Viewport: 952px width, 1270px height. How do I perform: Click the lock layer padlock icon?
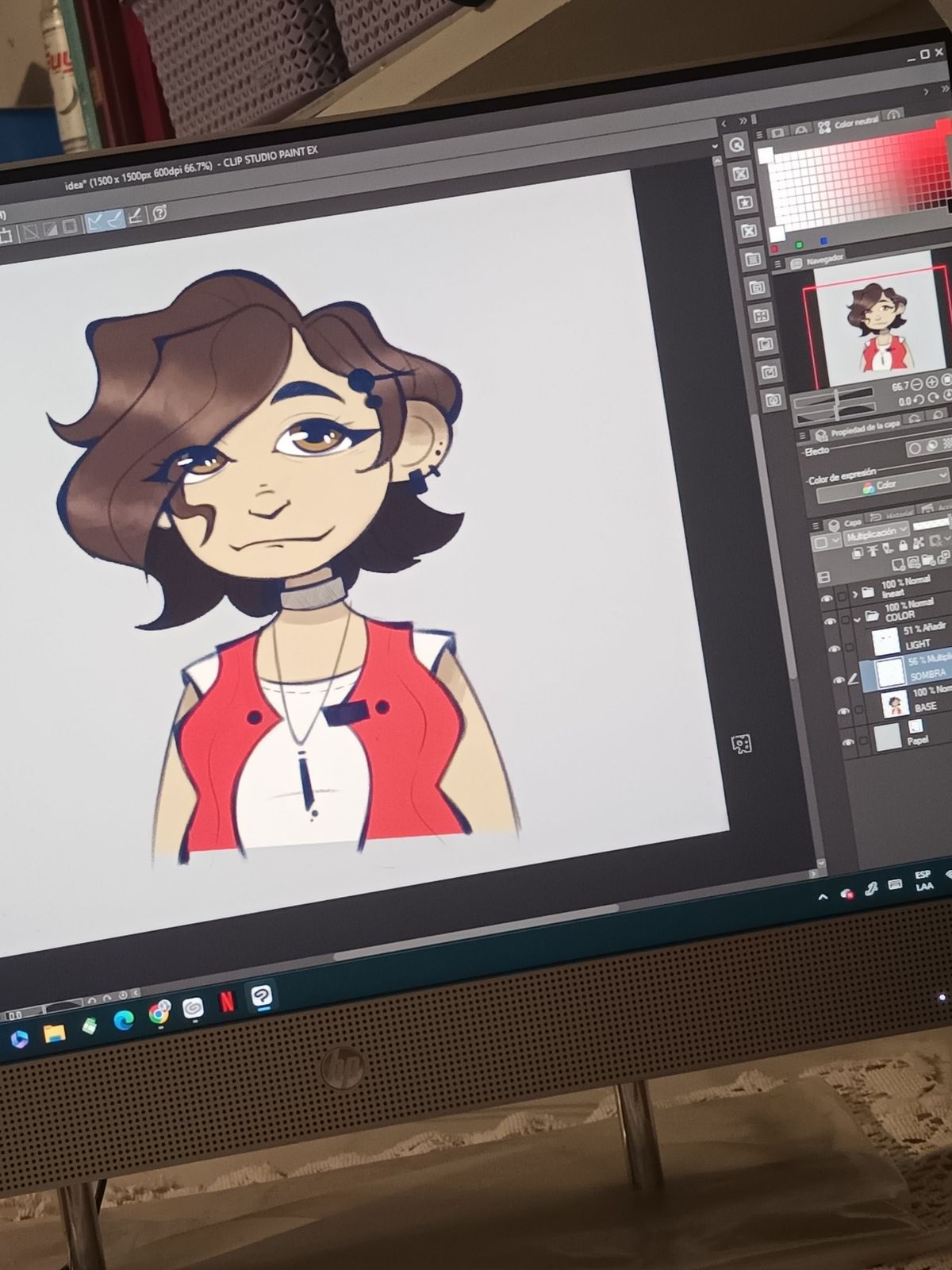(903, 547)
